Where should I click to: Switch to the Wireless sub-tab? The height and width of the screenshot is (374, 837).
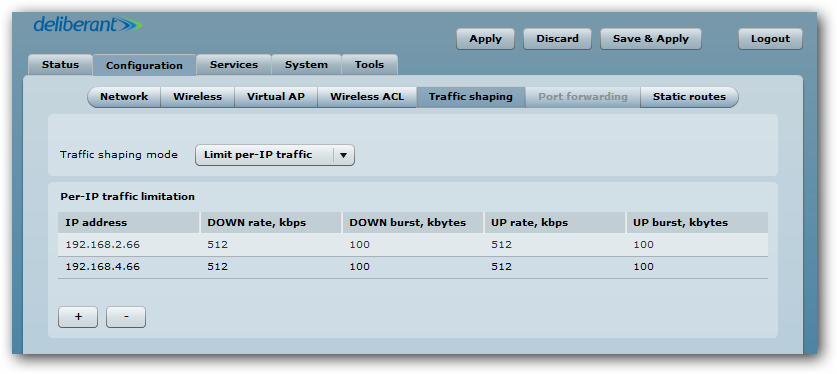coord(198,97)
